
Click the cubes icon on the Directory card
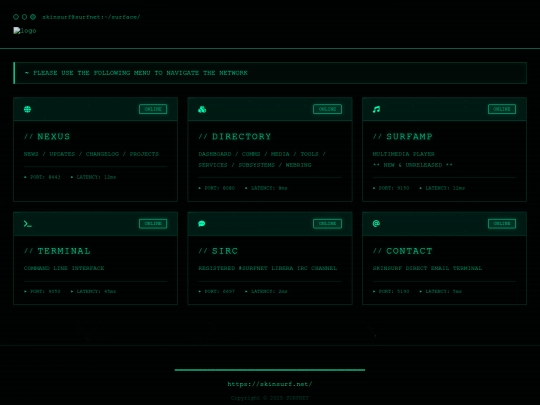[202, 109]
